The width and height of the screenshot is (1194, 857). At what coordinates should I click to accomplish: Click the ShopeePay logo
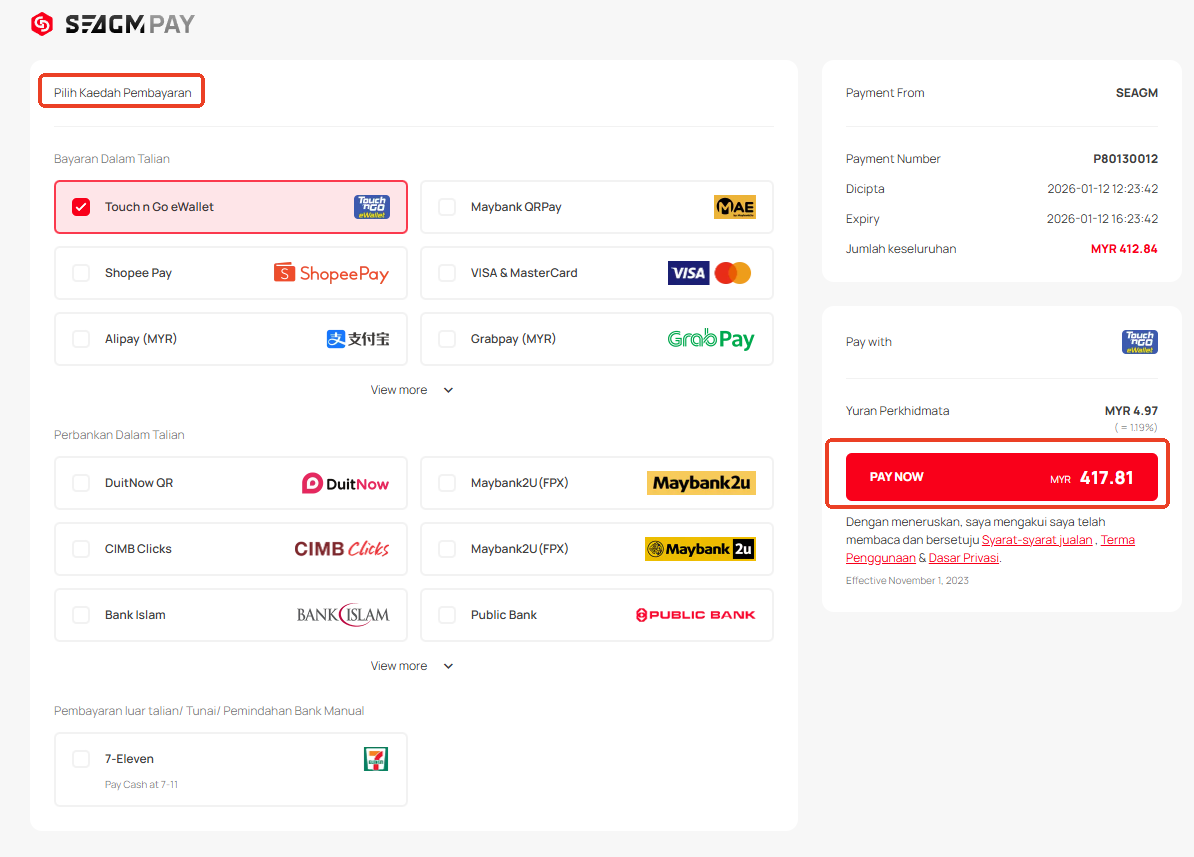331,273
